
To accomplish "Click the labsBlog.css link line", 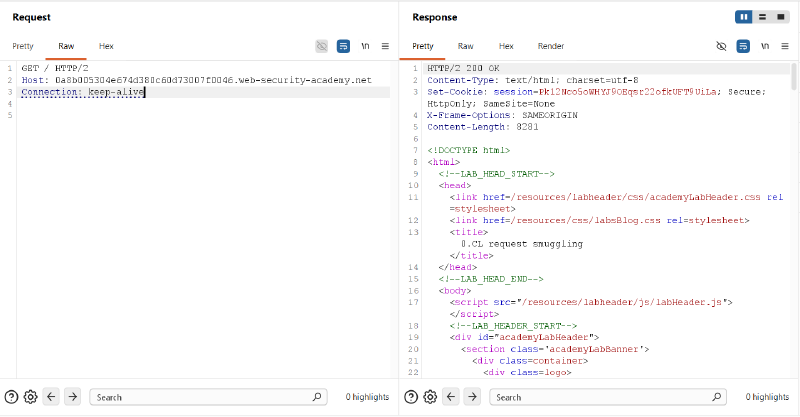I will pos(599,220).
